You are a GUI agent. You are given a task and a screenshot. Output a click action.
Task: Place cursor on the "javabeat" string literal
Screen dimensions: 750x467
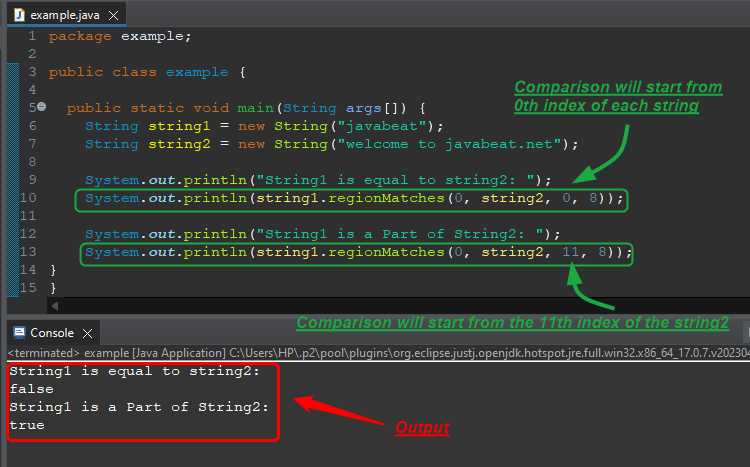(x=381, y=126)
